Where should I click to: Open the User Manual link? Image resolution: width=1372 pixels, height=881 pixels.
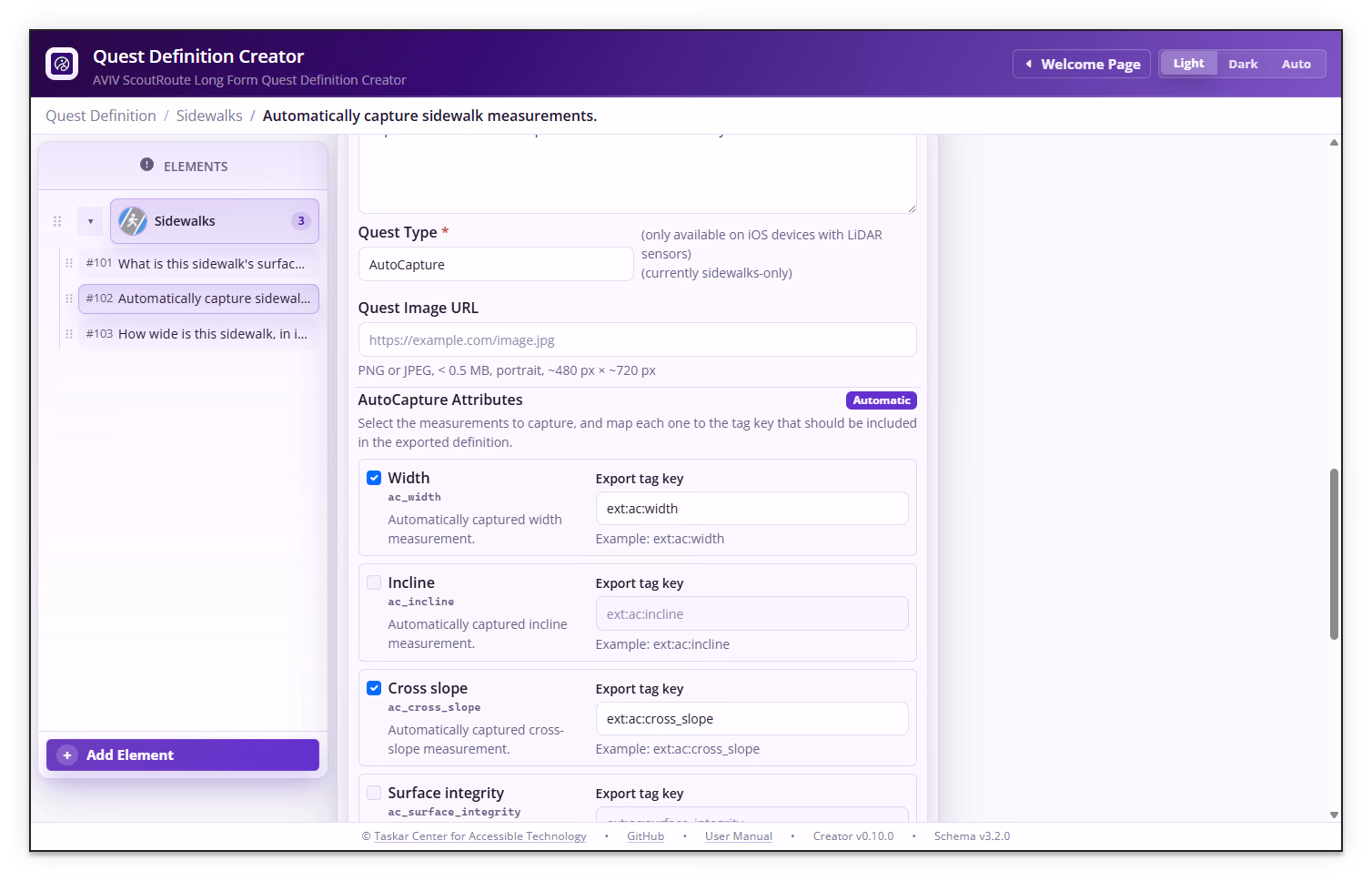tap(739, 836)
